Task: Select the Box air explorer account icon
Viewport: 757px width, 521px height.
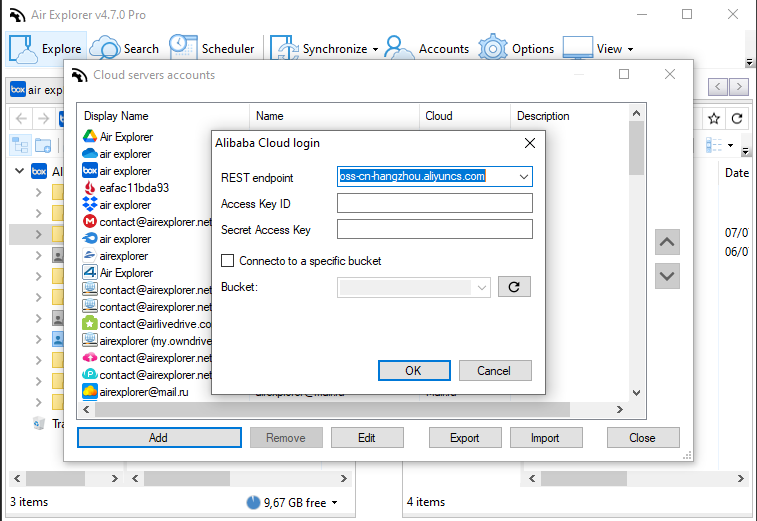Action: (90, 170)
